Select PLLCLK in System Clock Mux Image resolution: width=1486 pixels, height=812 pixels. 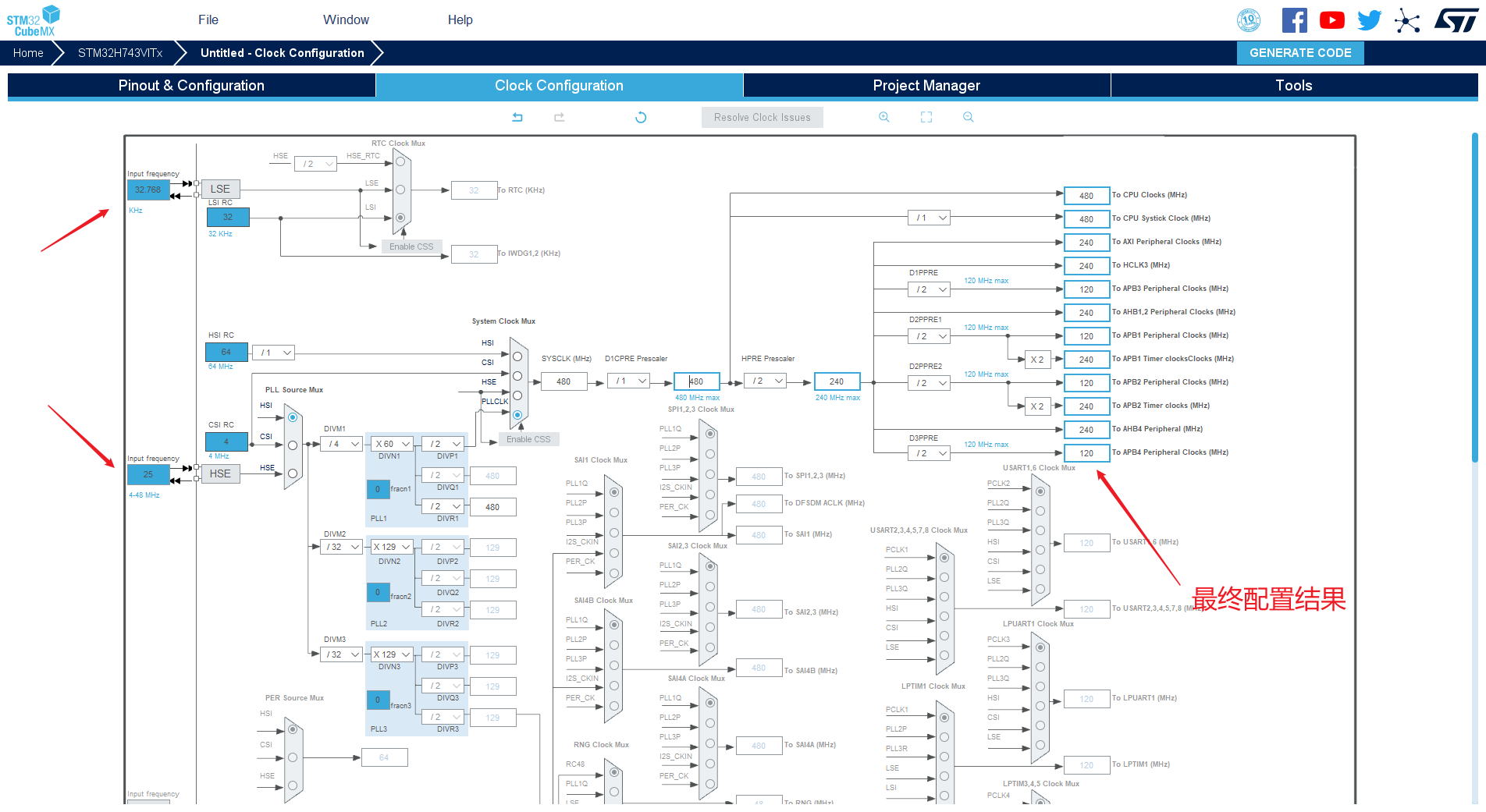[x=517, y=415]
